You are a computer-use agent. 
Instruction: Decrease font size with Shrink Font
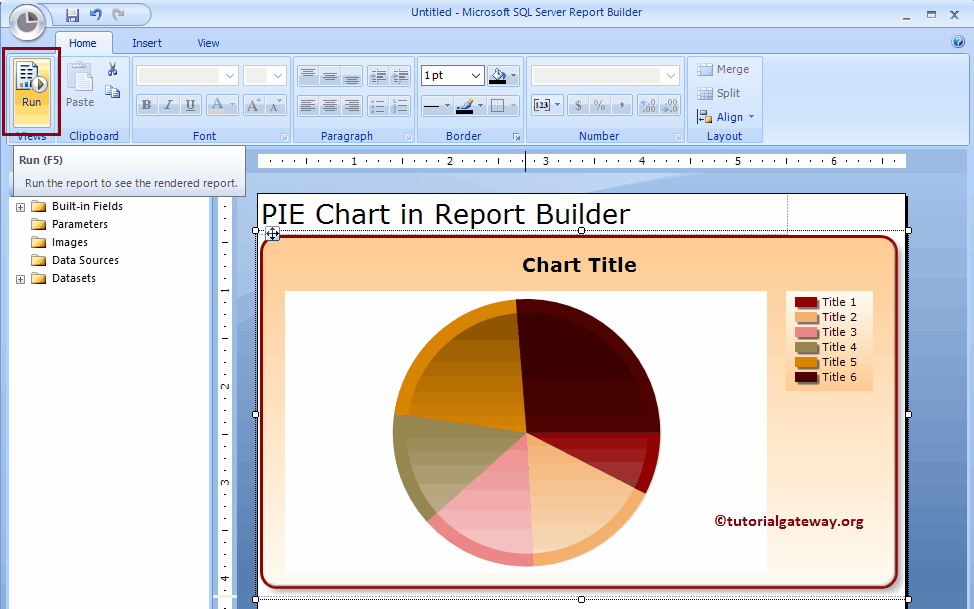275,105
